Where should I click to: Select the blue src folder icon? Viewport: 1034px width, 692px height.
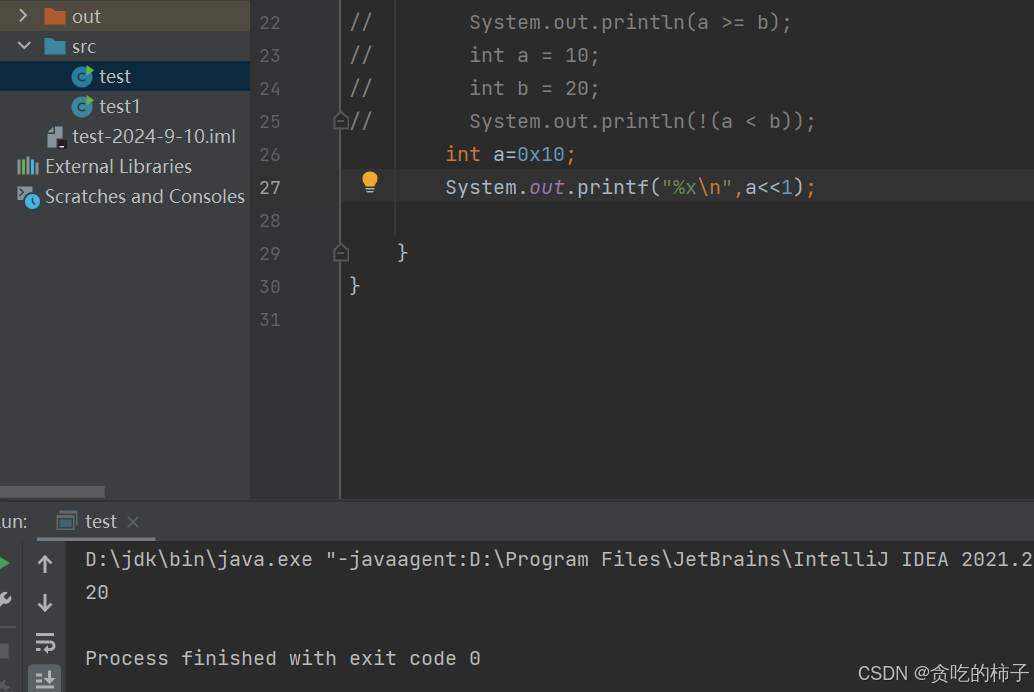pyautogui.click(x=55, y=46)
